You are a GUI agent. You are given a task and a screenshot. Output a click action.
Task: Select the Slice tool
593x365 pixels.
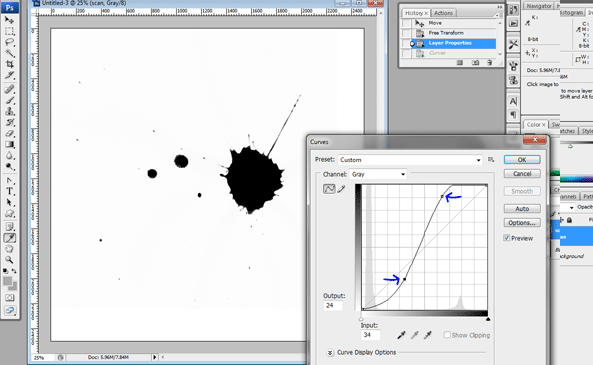coord(9,75)
